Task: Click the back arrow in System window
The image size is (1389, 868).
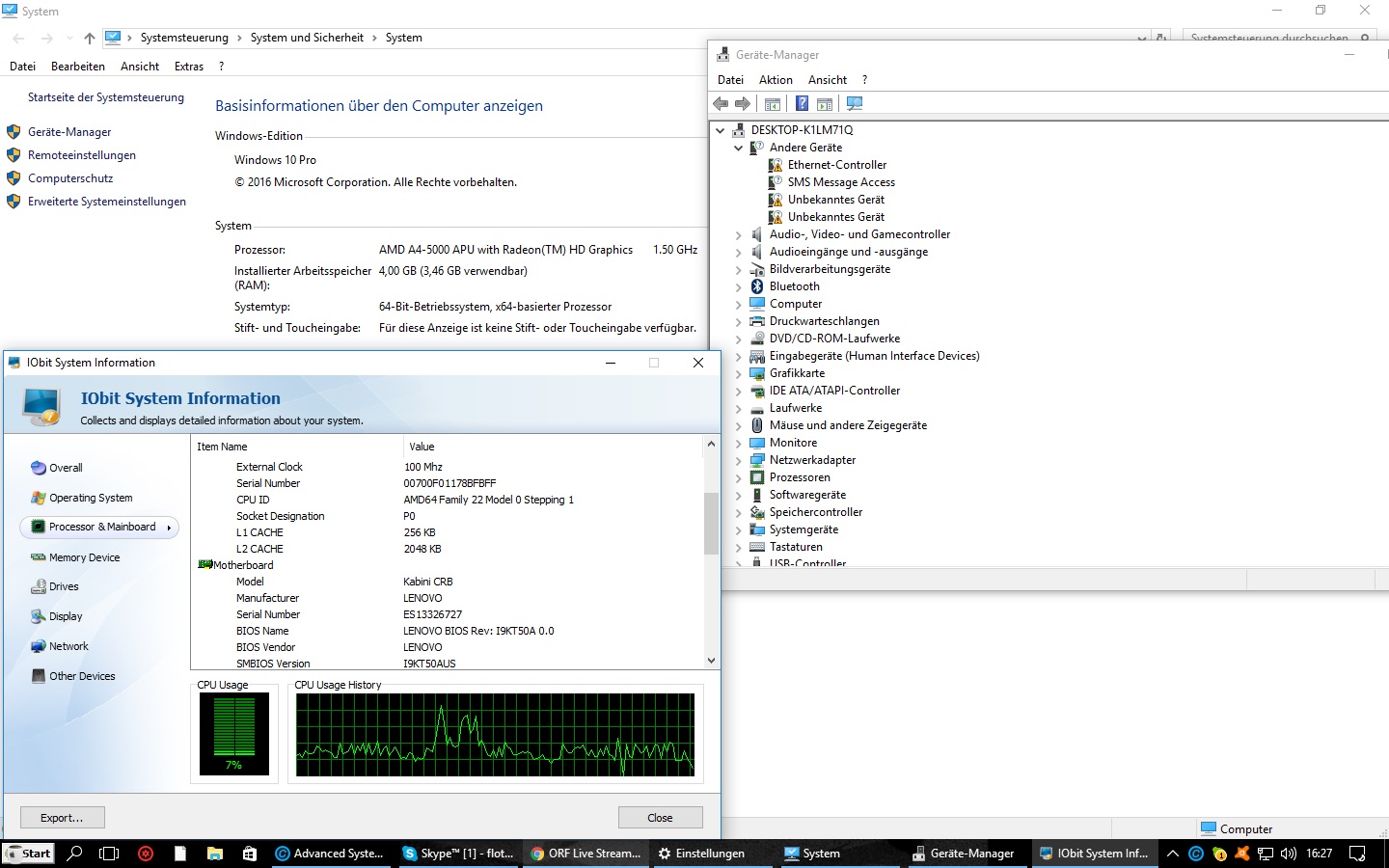Action: (18, 38)
